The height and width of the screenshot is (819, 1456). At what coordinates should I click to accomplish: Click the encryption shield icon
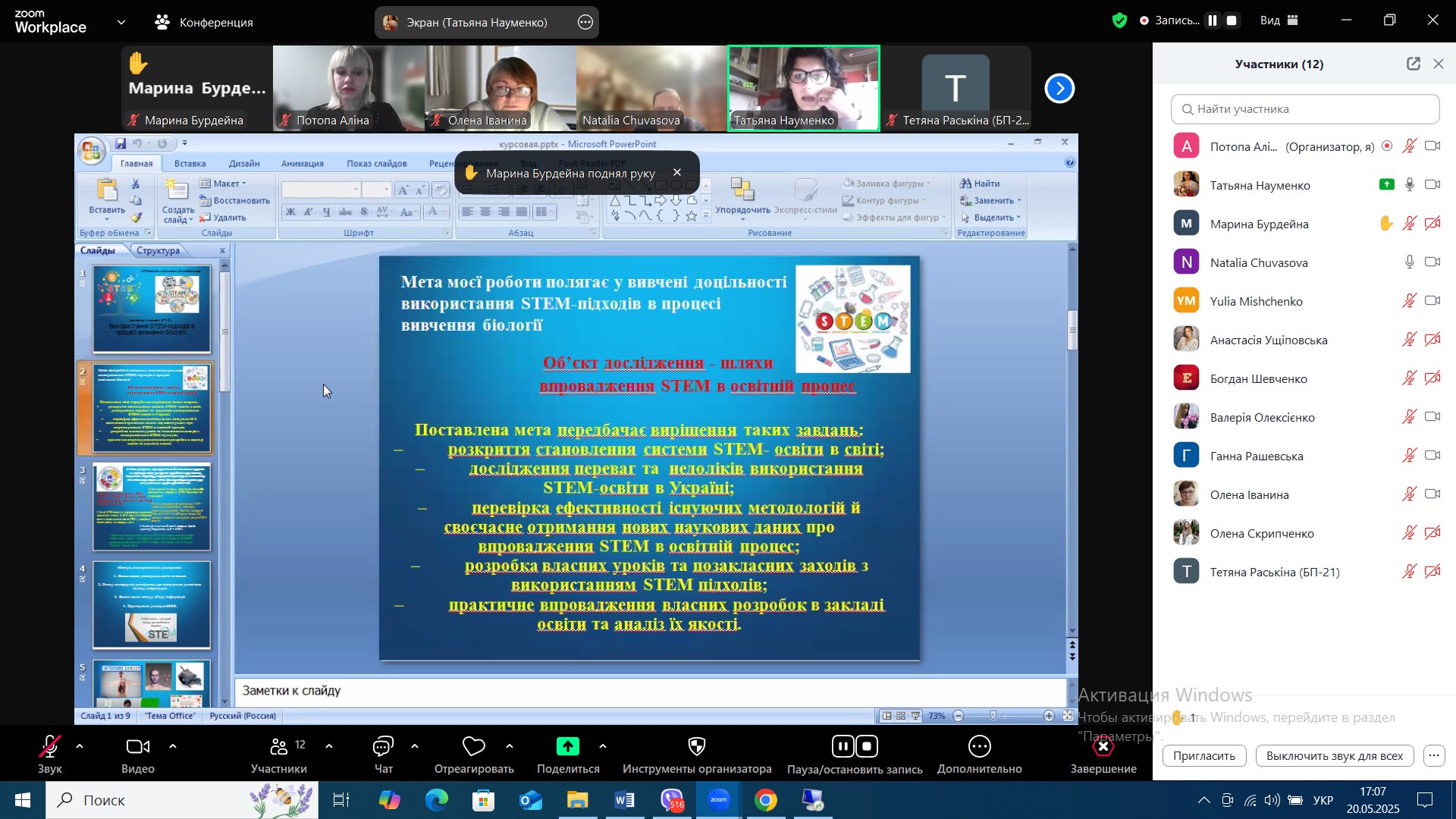[x=1119, y=21]
